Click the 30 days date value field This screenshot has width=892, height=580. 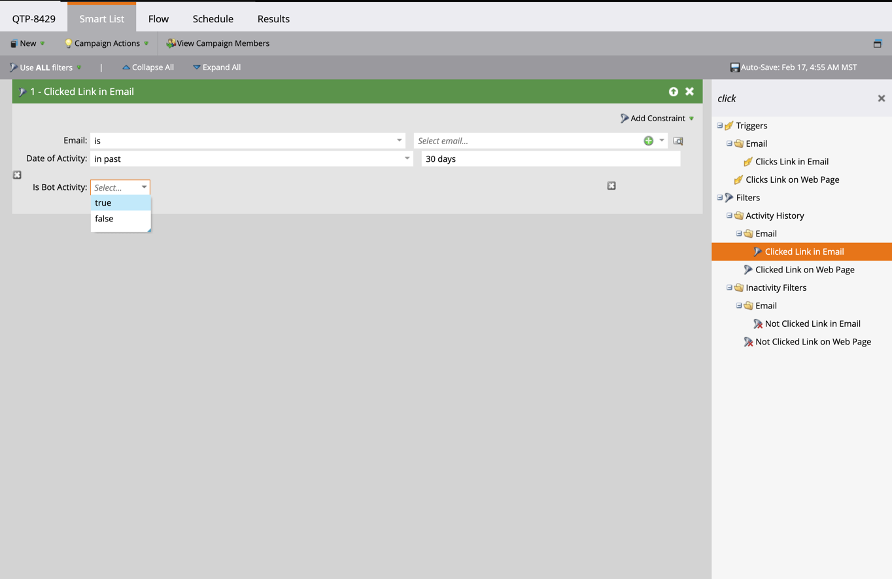[x=551, y=159]
